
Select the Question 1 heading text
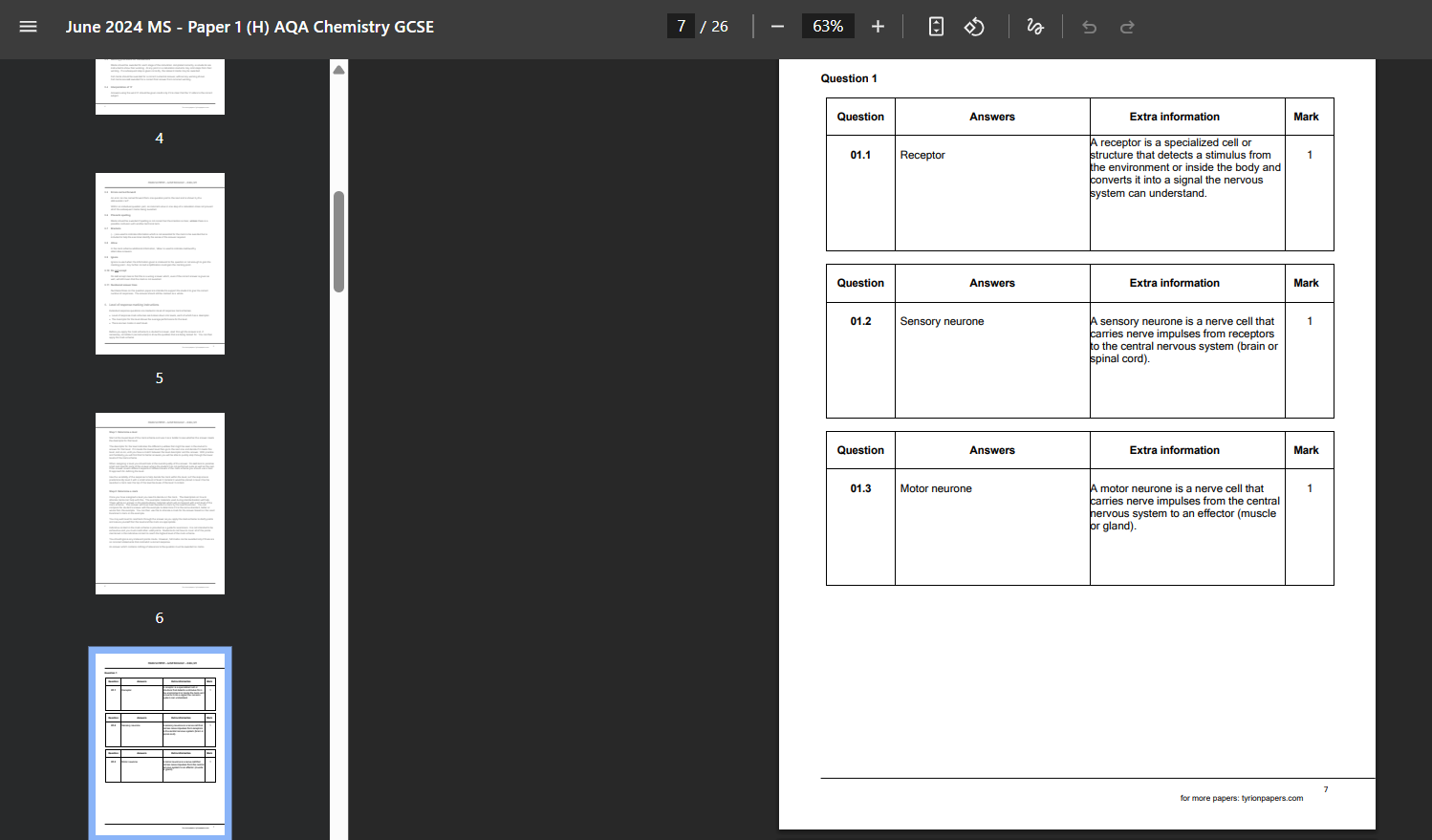(x=847, y=78)
